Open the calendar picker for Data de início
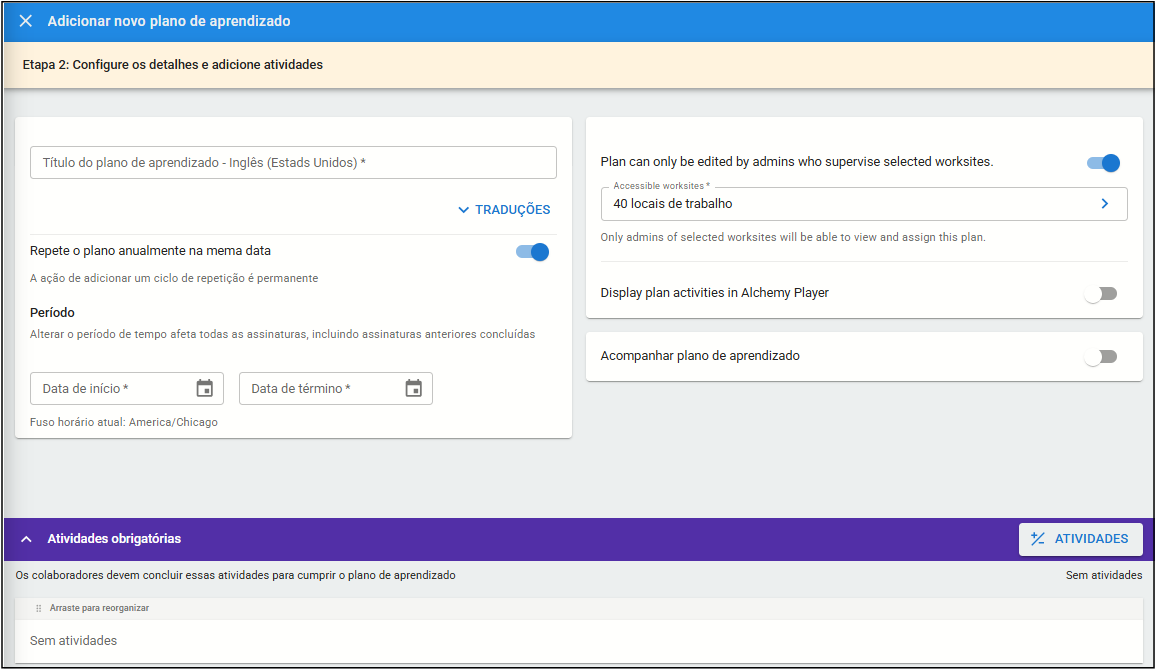Image resolution: width=1155 pixels, height=669 pixels. [x=205, y=389]
